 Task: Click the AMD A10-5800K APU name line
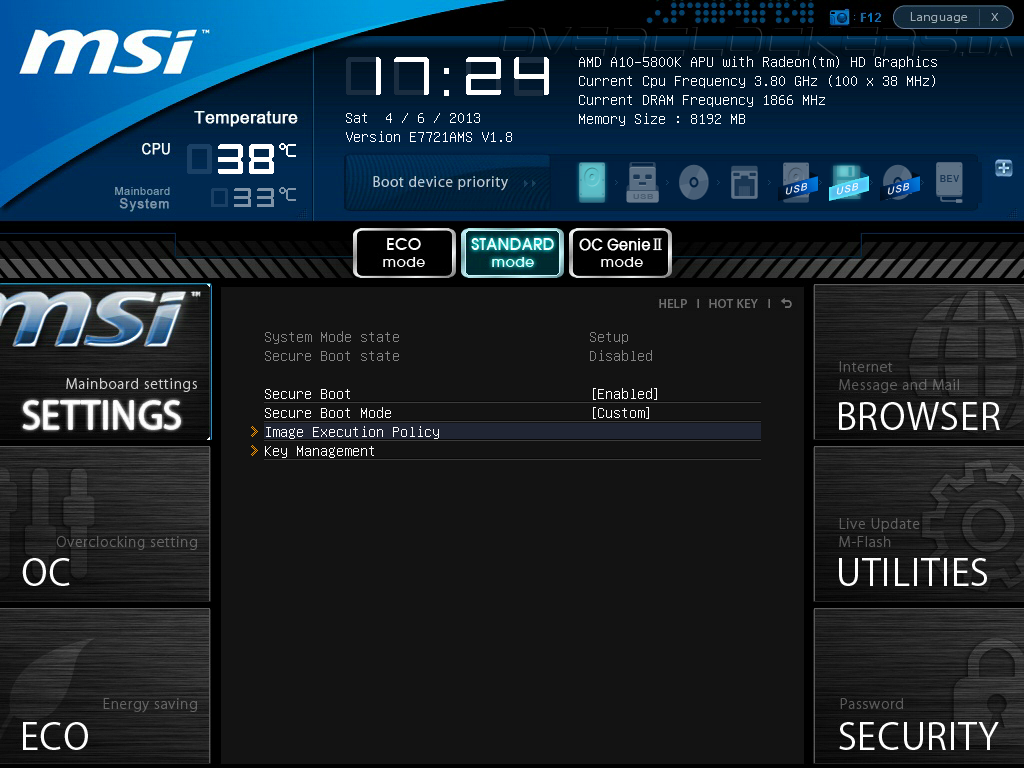758,62
